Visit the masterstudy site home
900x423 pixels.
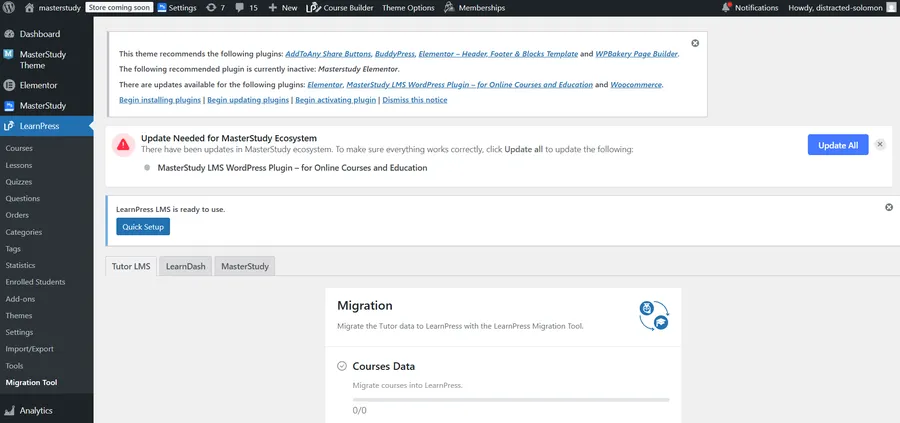point(53,8)
